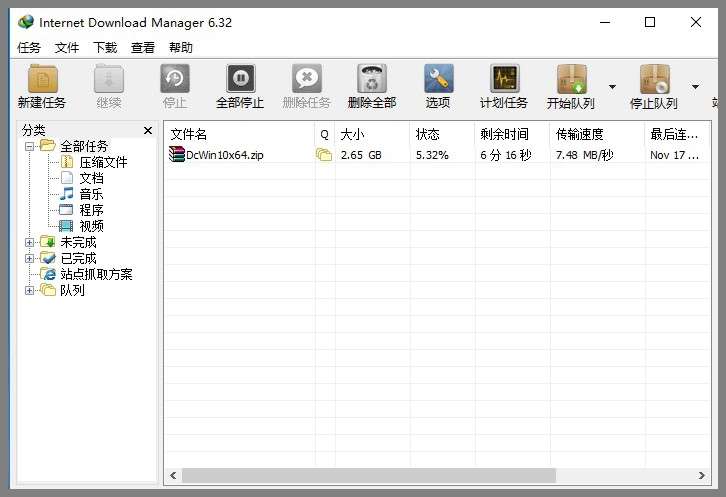
Task: Open the 查看 menu
Action: pos(143,47)
